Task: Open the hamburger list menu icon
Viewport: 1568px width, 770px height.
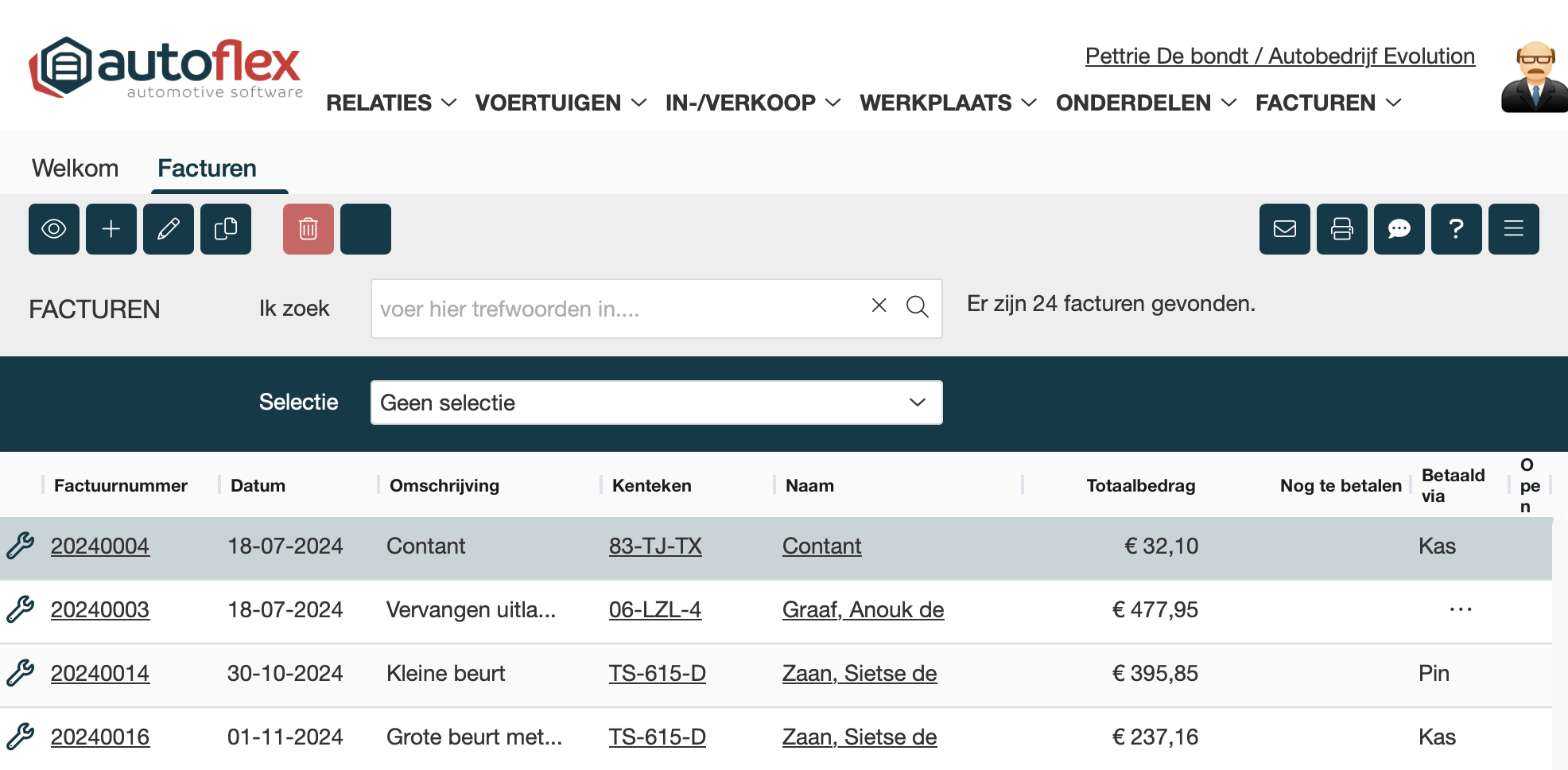Action: (1514, 229)
